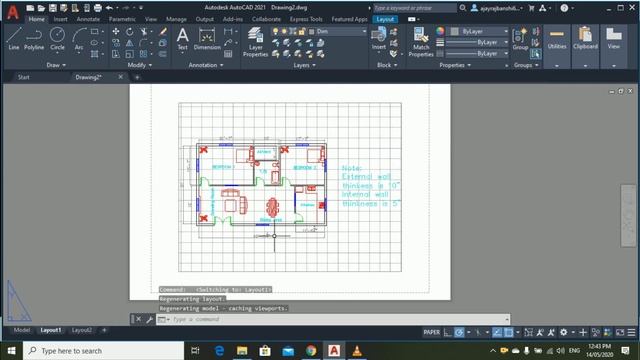Select the Stretch tool
Viewport: 640px width, 360px height.
coord(116,54)
